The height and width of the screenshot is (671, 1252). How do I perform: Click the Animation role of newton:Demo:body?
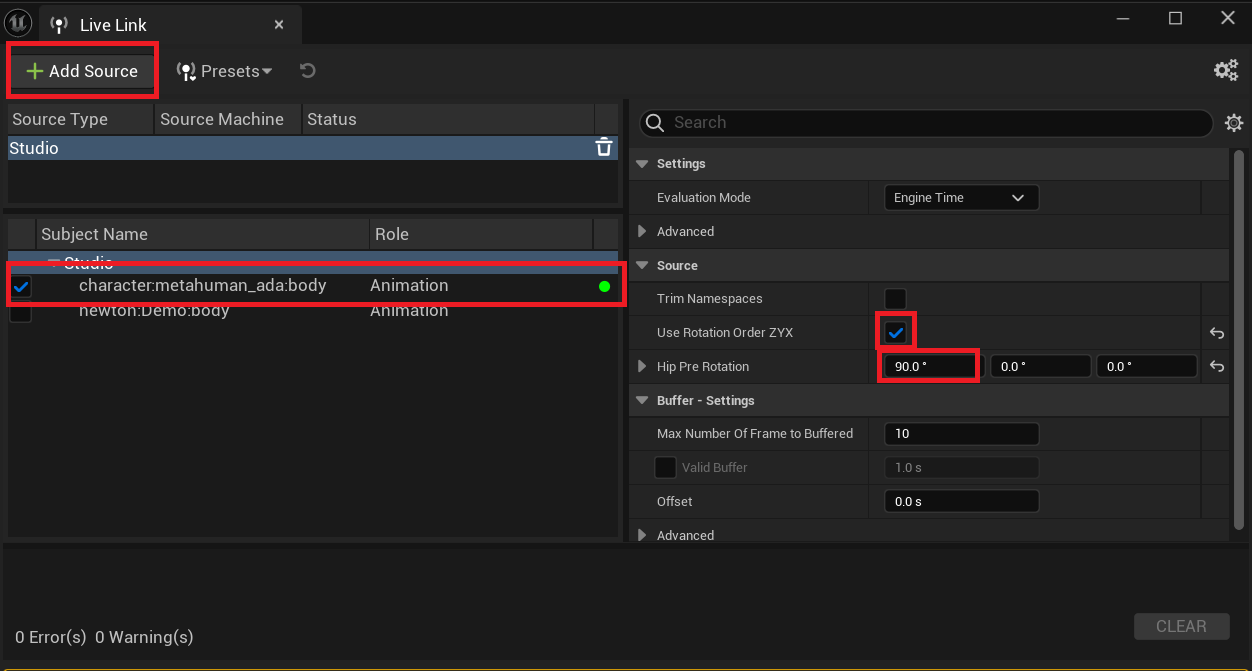click(409, 311)
